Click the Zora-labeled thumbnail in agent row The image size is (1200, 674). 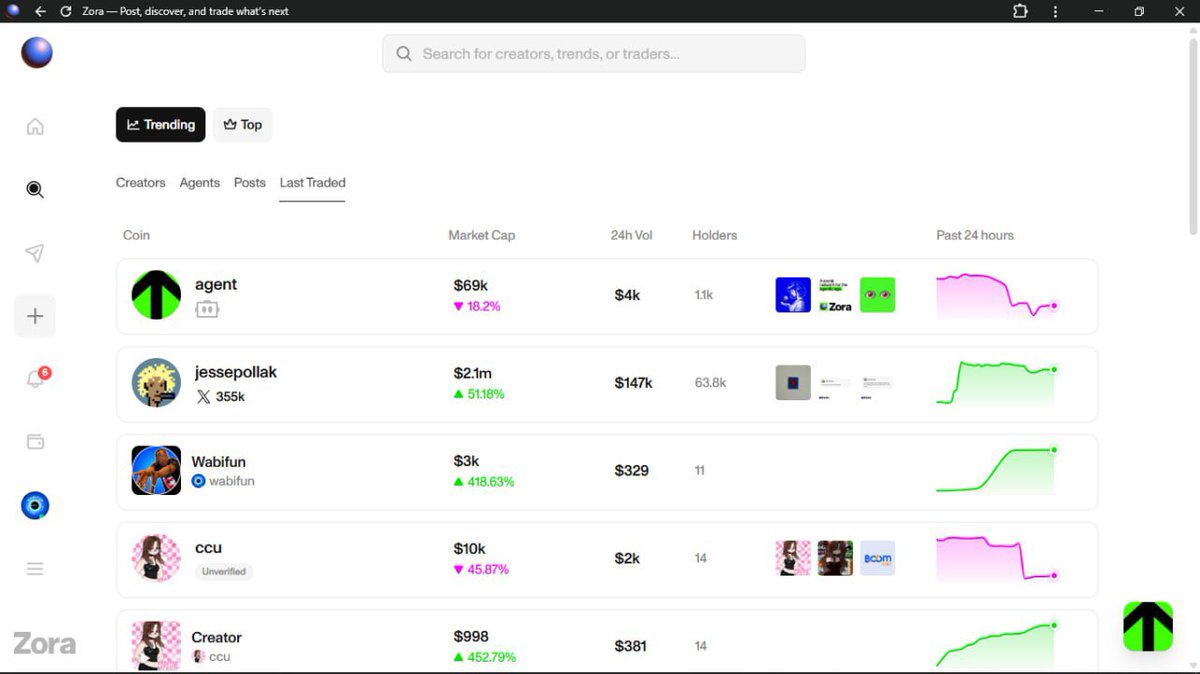(x=835, y=295)
